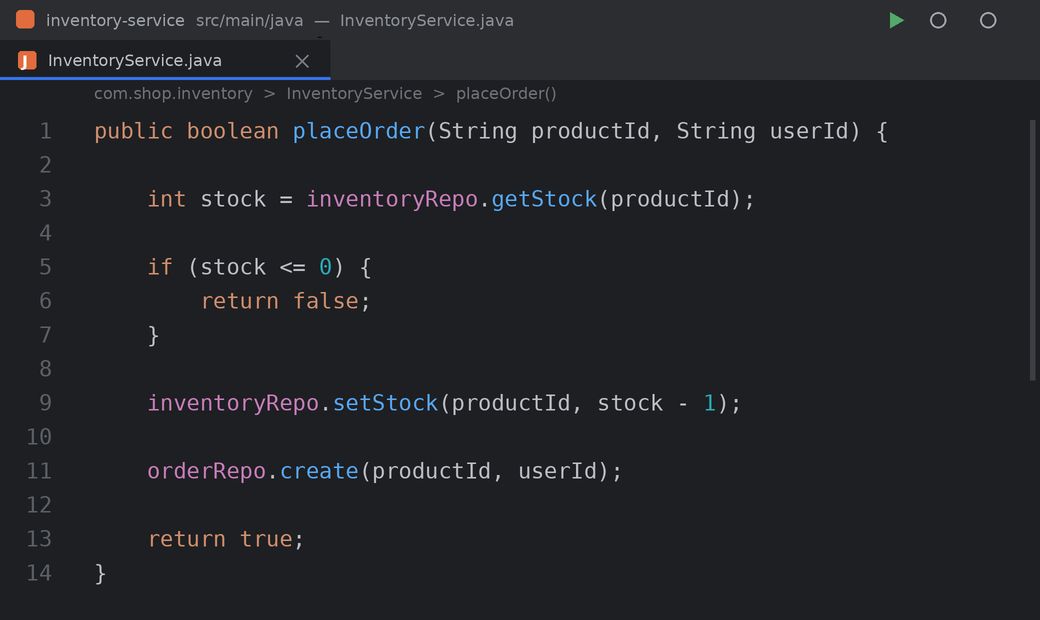Click the inventory-service project name in the title bar
Image resolution: width=1040 pixels, height=620 pixels.
[x=115, y=21]
